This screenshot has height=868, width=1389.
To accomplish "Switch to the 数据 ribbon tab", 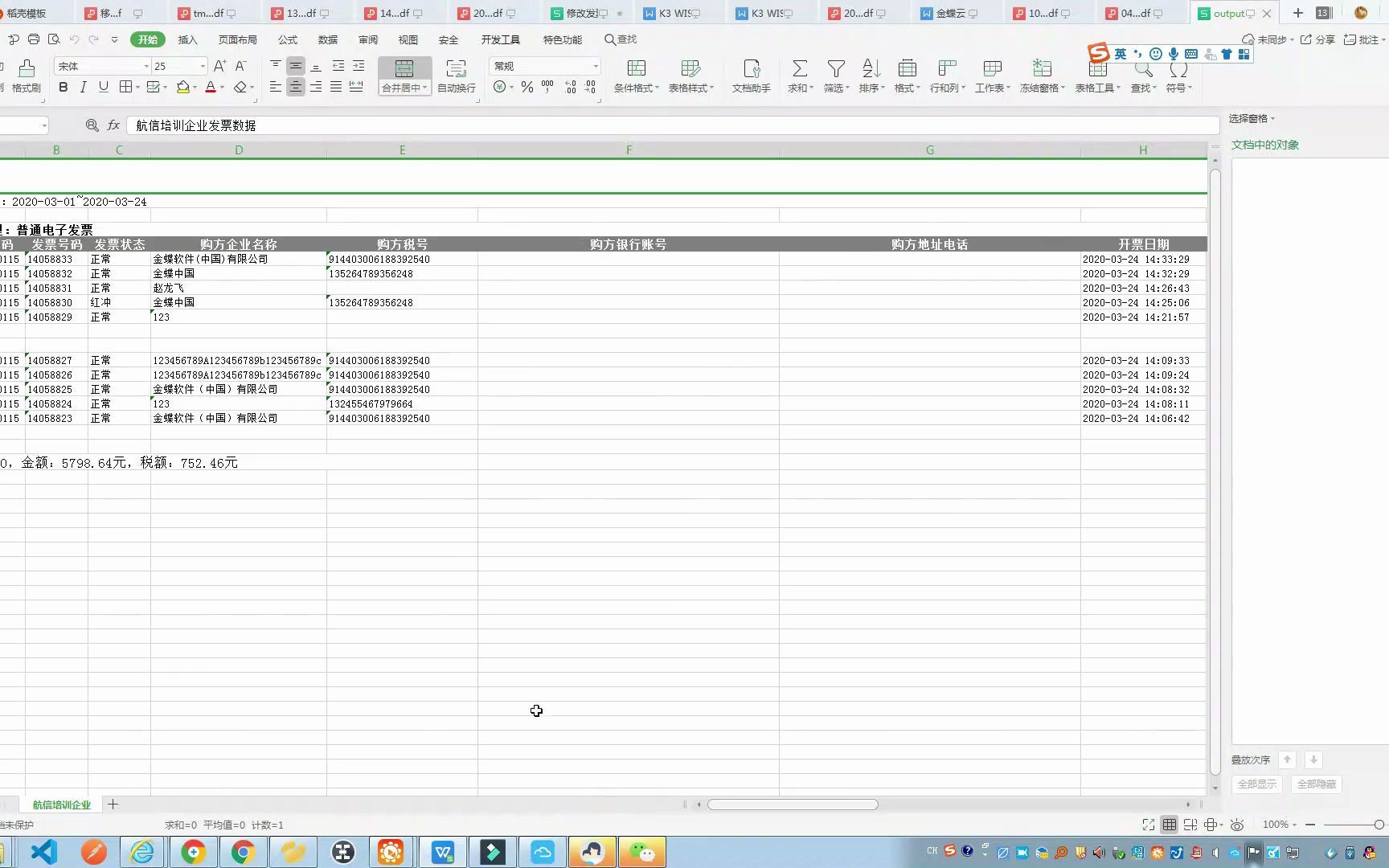I will (328, 39).
